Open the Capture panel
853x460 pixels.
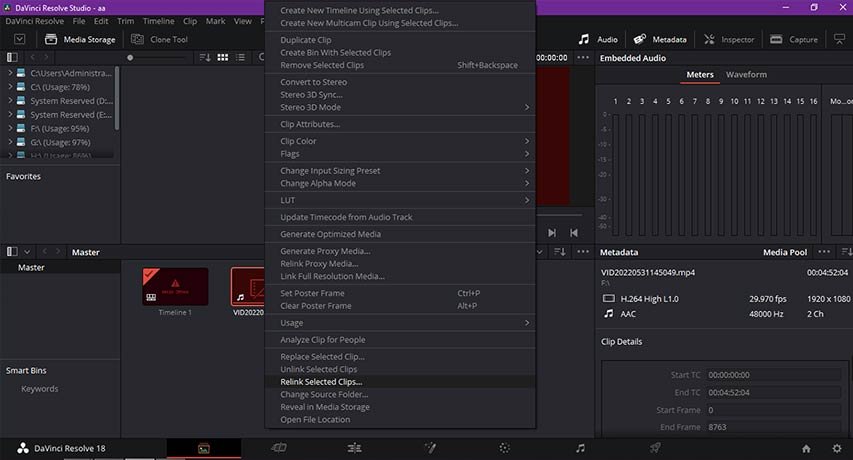tap(794, 39)
